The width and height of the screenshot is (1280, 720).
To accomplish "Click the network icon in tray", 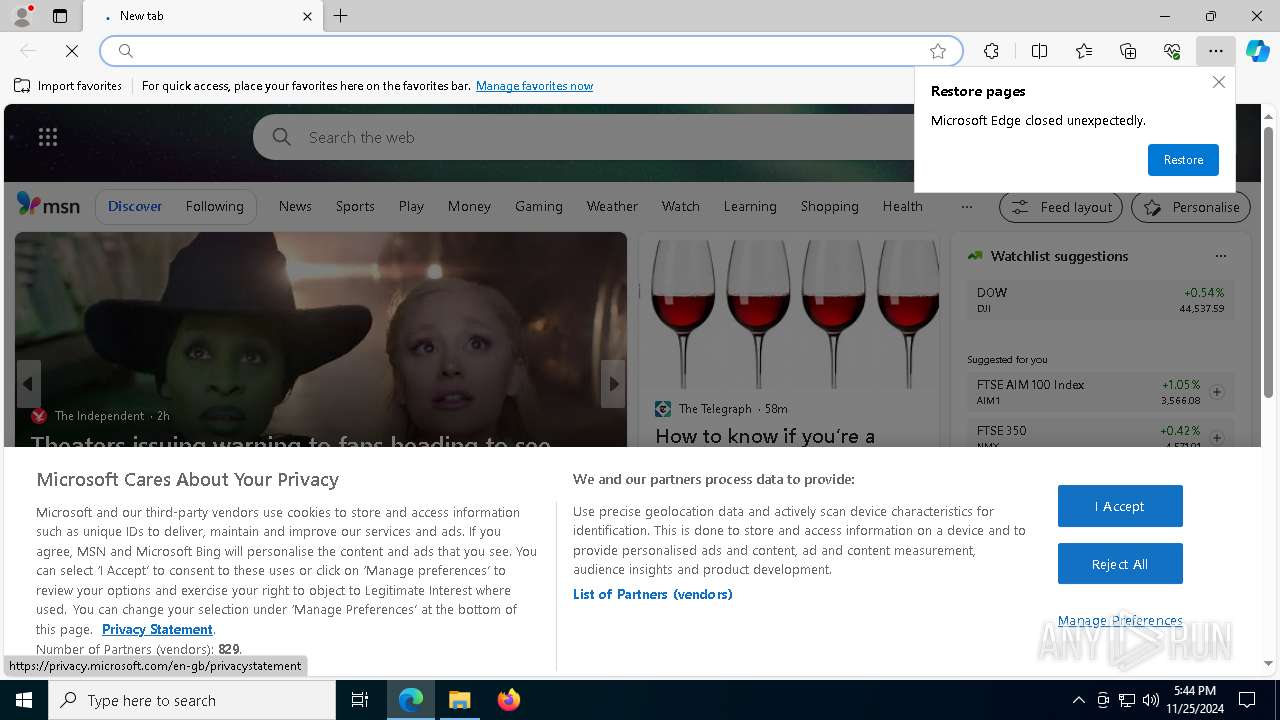I will [x=1127, y=700].
